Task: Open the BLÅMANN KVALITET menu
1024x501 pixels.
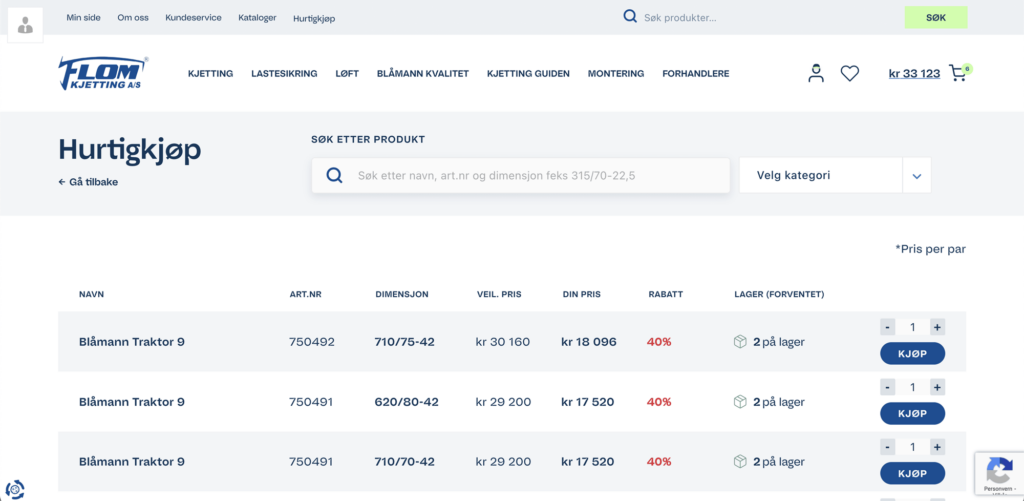Action: pyautogui.click(x=423, y=74)
